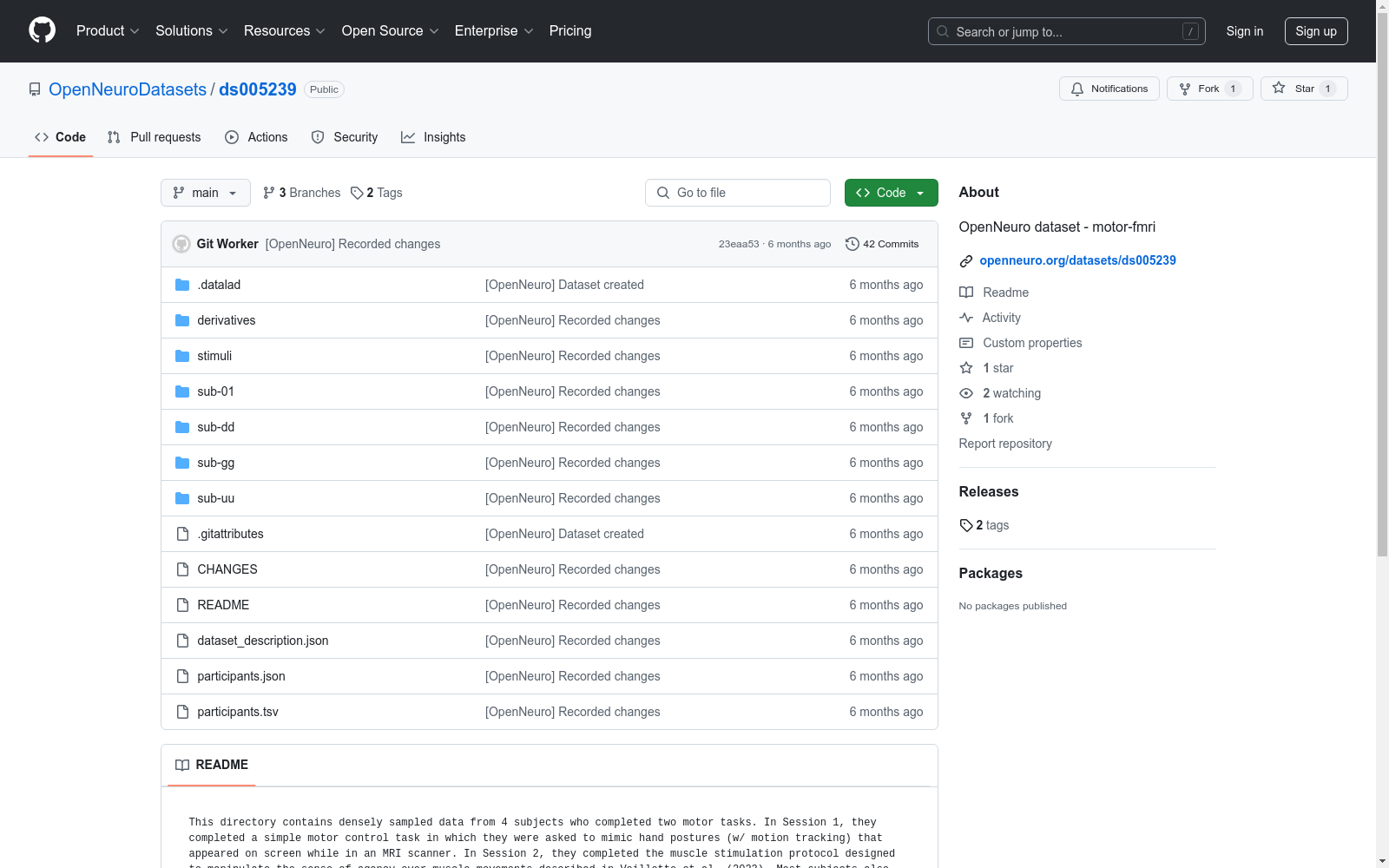1389x868 pixels.
Task: Open the Pricing page
Action: click(x=570, y=30)
